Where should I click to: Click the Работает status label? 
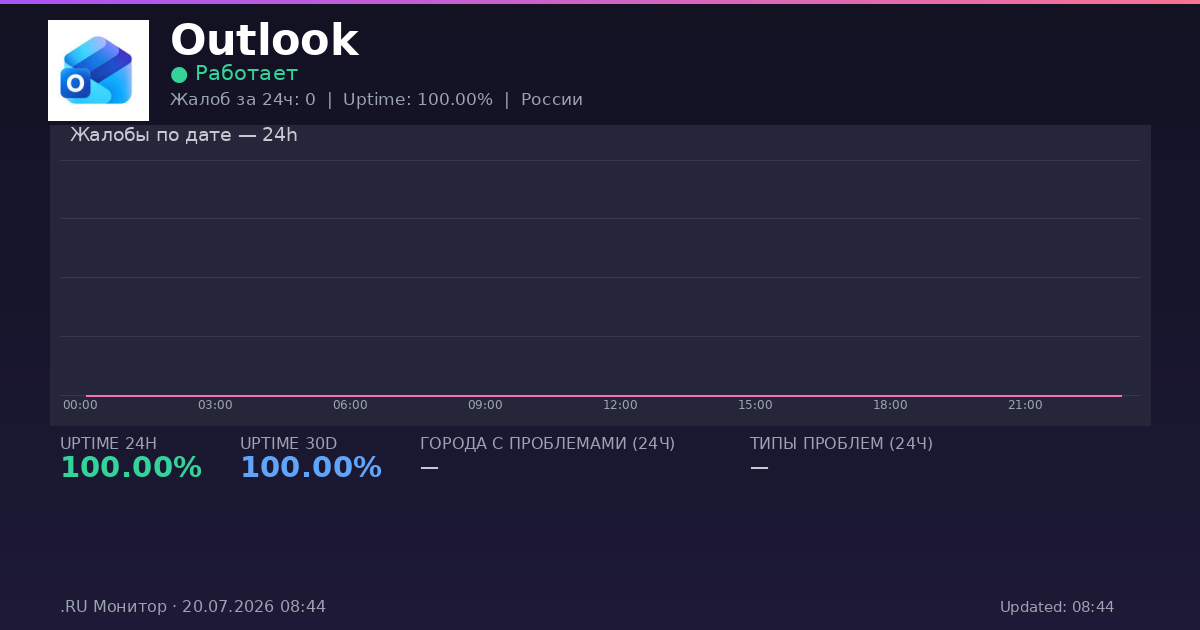click(x=246, y=73)
